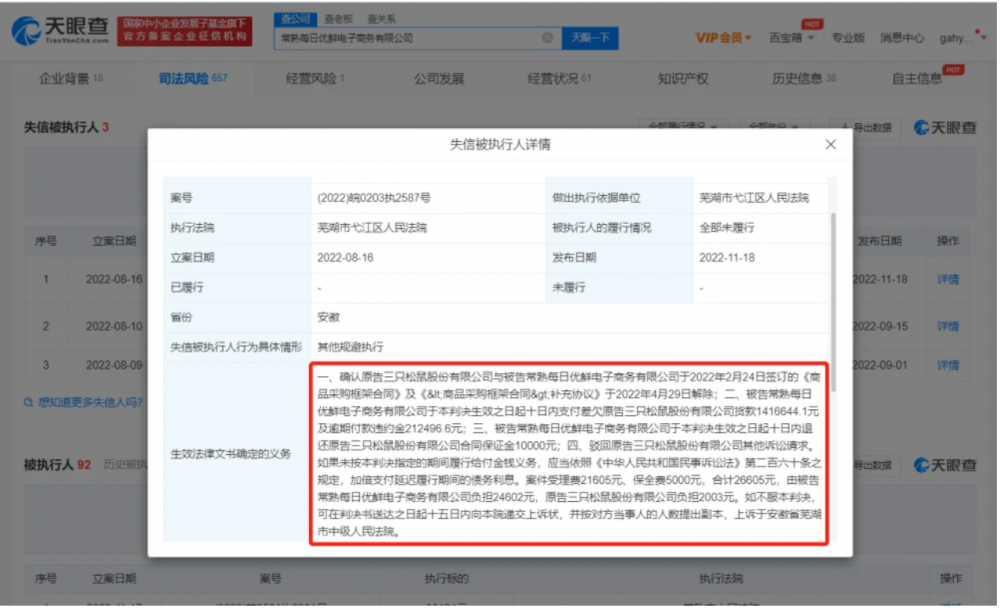Screen dimensions: 1000x608
Task: Click the 失信被执行人行为具体情形 label
Action: pos(236,347)
